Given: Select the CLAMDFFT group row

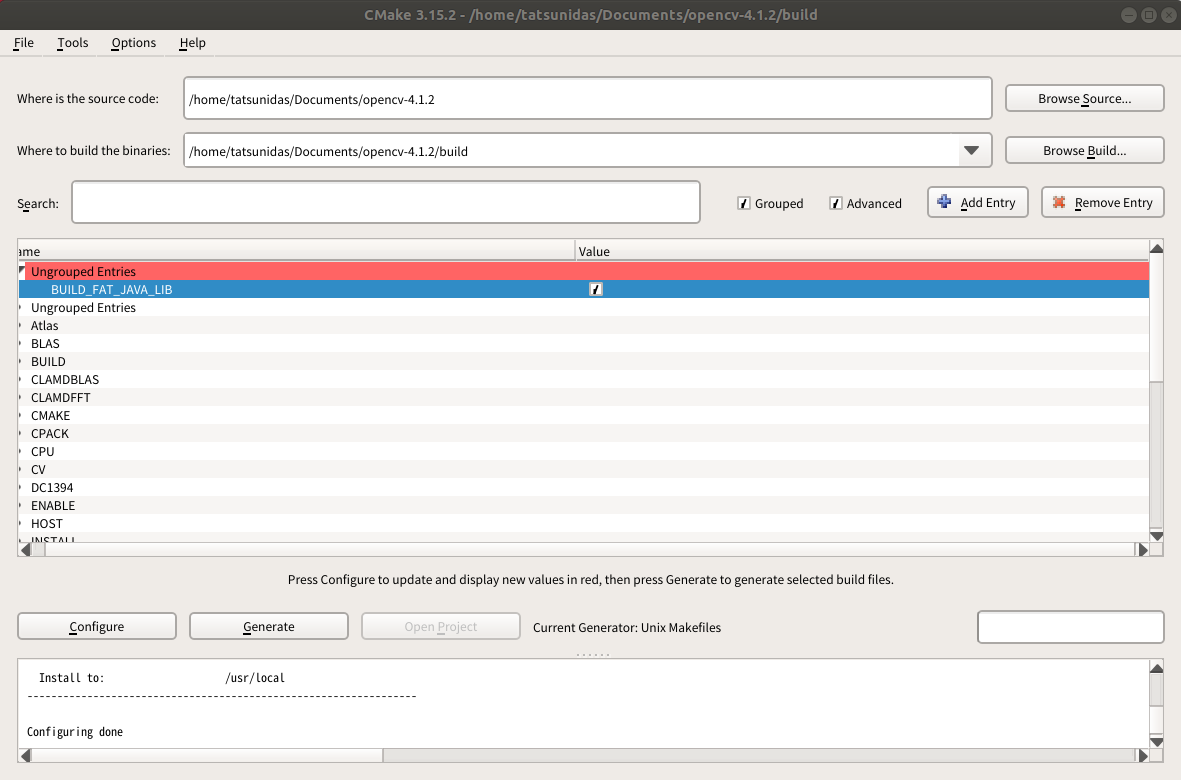Looking at the screenshot, I should click(584, 398).
